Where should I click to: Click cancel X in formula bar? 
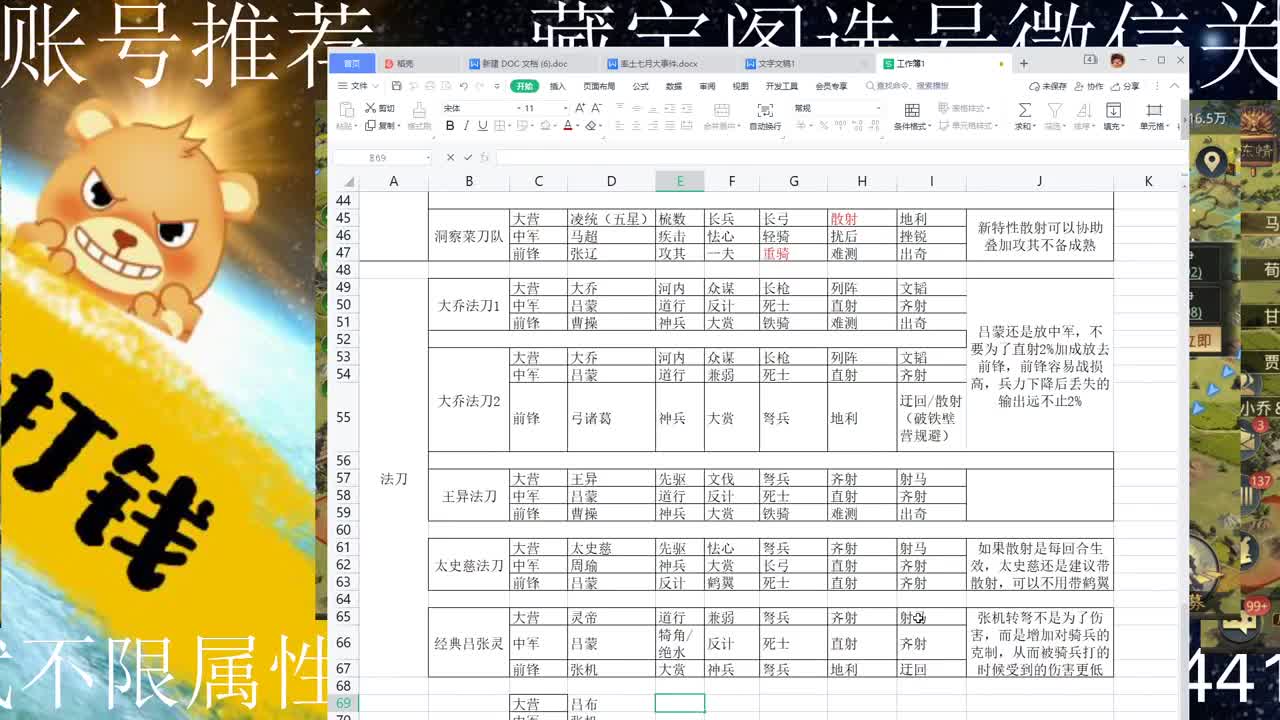tap(450, 157)
